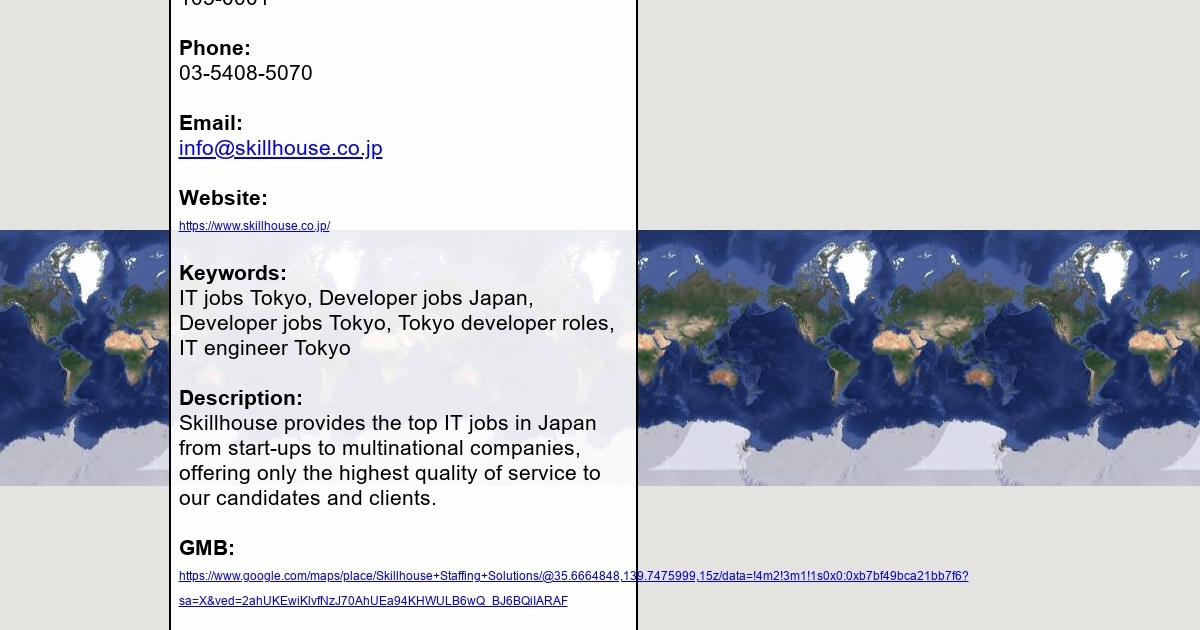1200x630 pixels.
Task: Click the line 'our candidates and clients.'
Action: [x=307, y=498]
